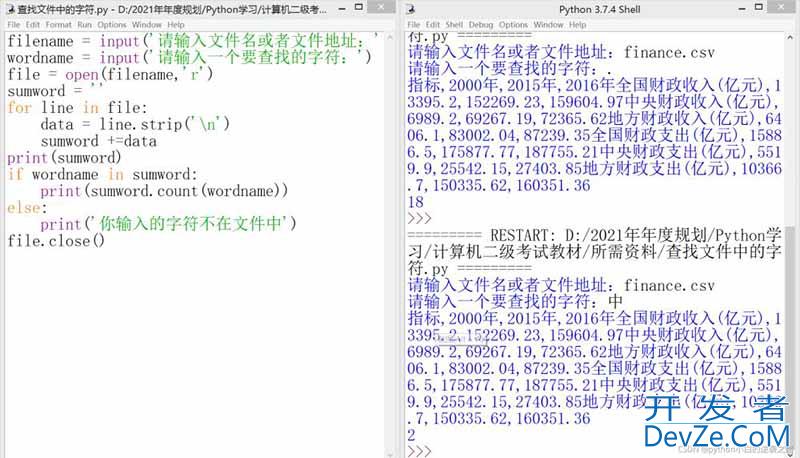This screenshot has height=458, width=800.
Task: Open the Shell menu in the Python Shell
Action: click(454, 24)
